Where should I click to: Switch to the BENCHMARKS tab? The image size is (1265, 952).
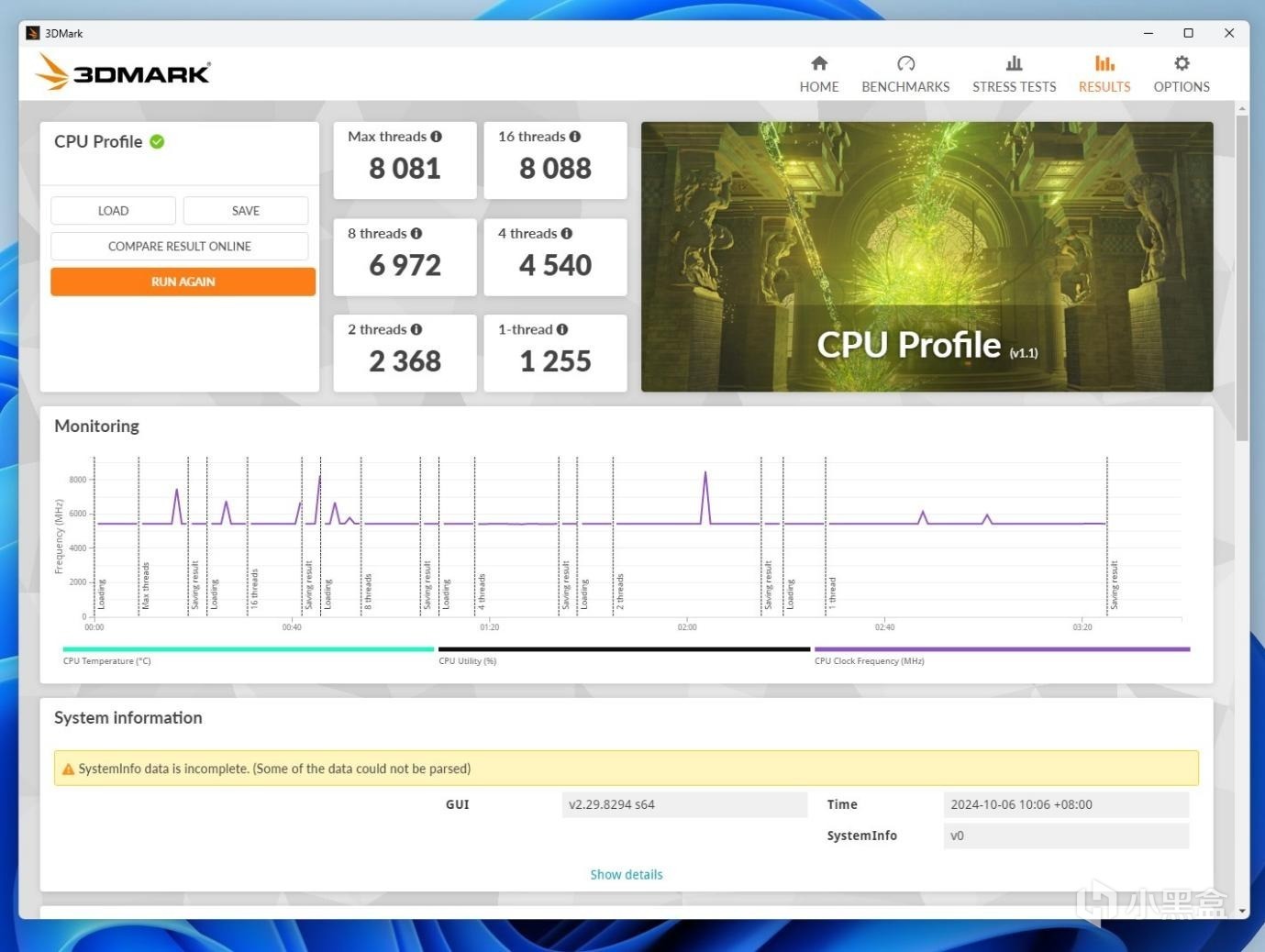click(905, 74)
